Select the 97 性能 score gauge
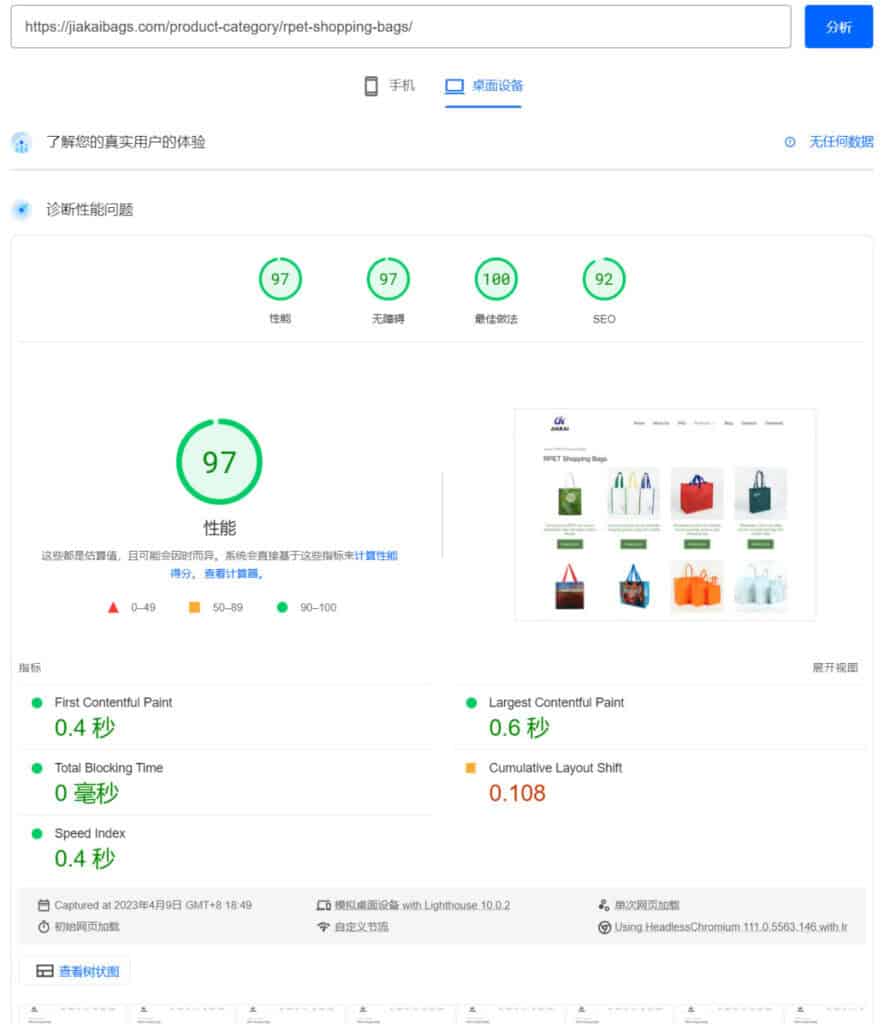This screenshot has height=1024, width=884. 280,280
